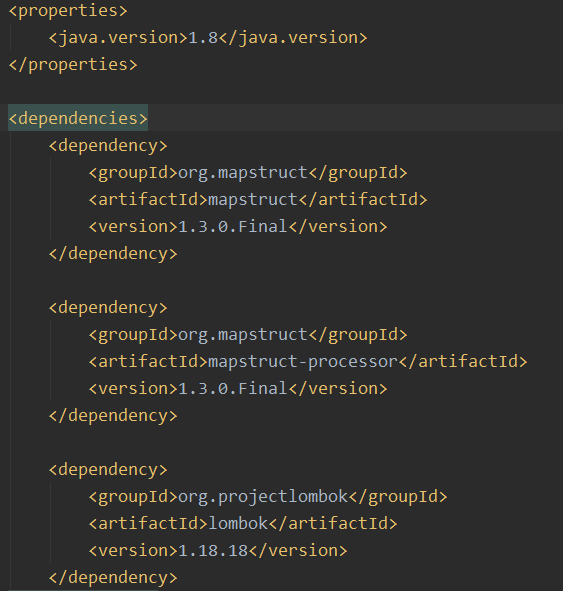Select the third dependency opening tag
The height and width of the screenshot is (591, 563).
tap(108, 470)
